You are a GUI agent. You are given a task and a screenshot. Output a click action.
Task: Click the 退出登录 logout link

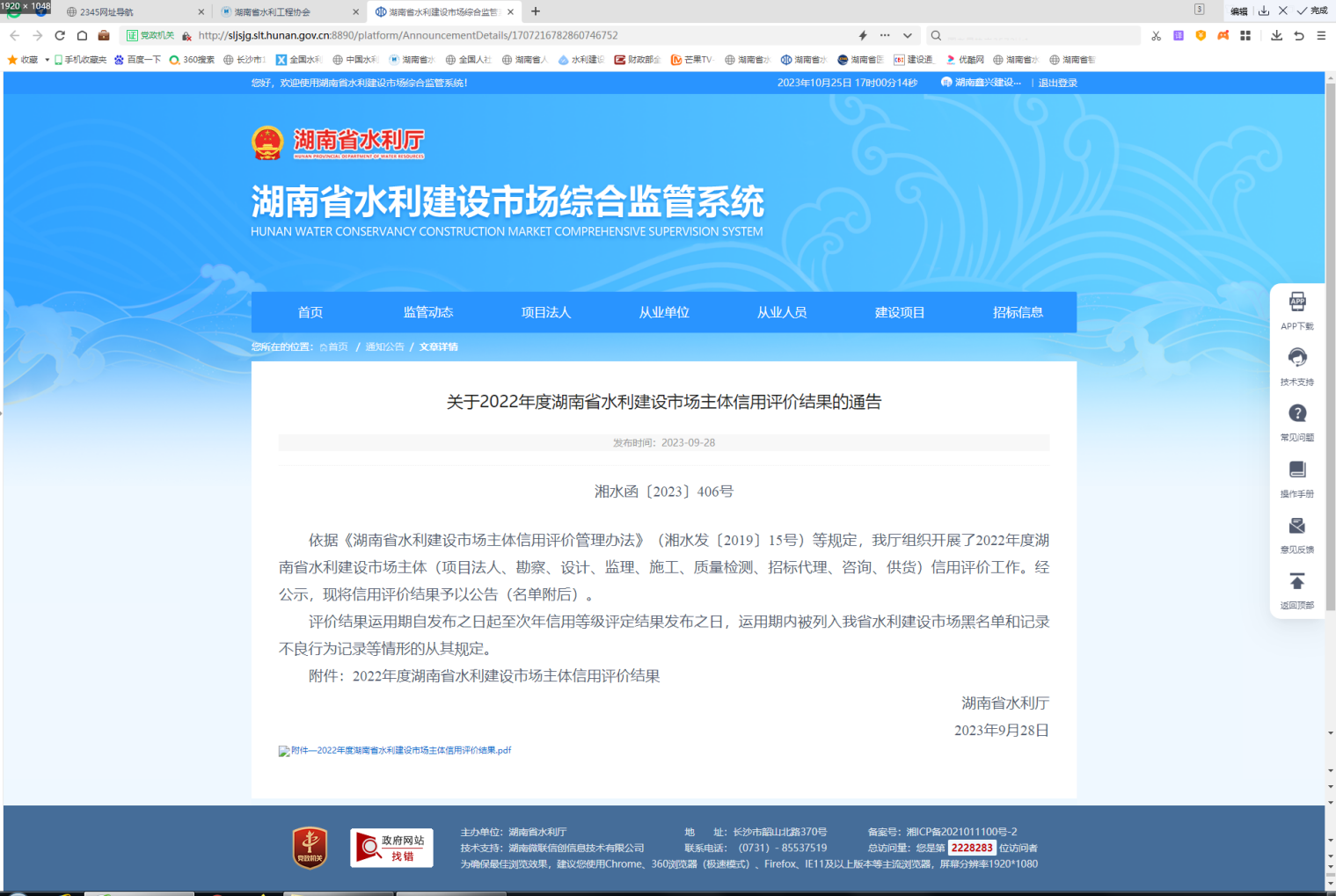(x=1057, y=83)
